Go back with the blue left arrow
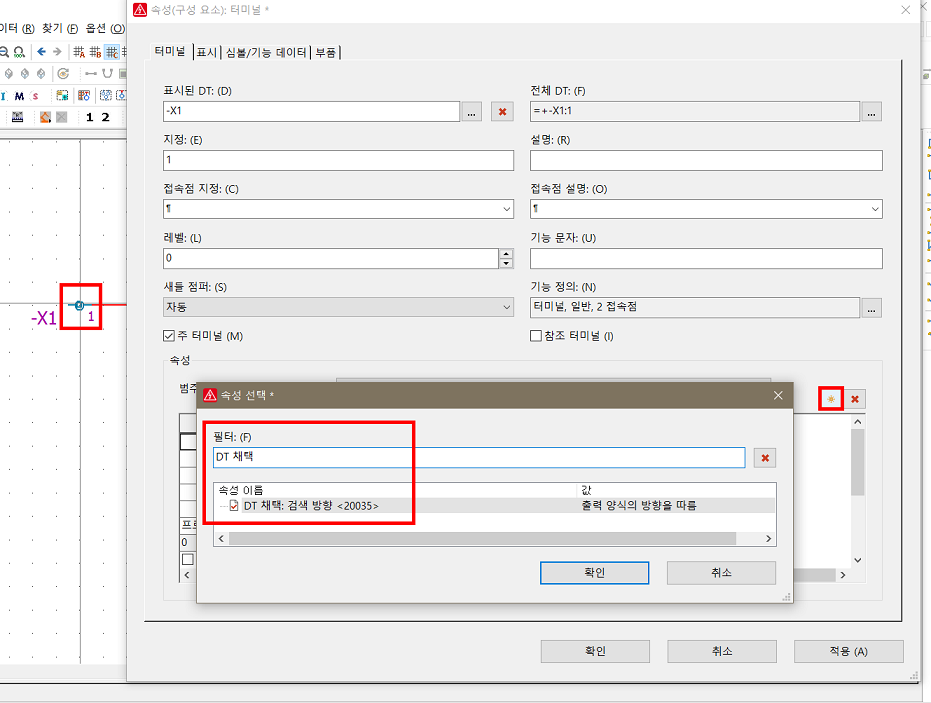This screenshot has width=931, height=703. tap(41, 52)
